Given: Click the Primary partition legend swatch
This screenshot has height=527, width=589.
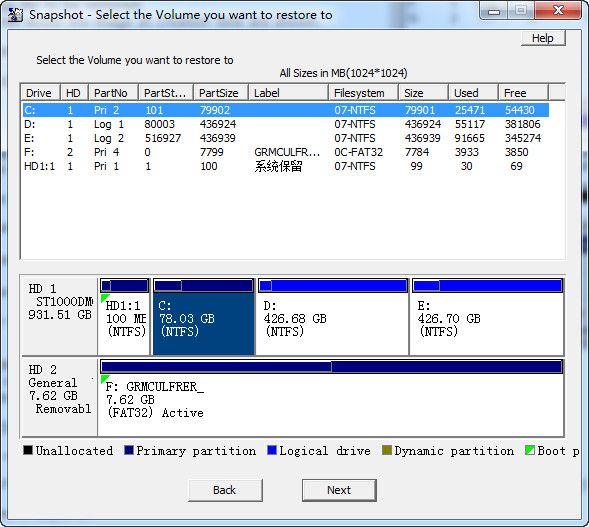Looking at the screenshot, I should [x=129, y=450].
